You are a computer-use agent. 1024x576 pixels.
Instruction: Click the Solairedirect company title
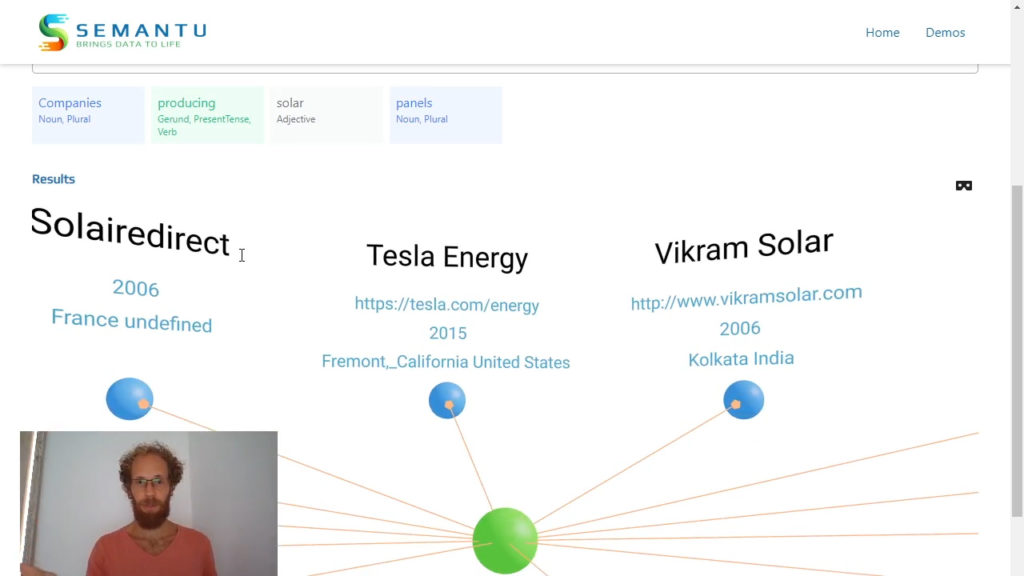coord(130,231)
